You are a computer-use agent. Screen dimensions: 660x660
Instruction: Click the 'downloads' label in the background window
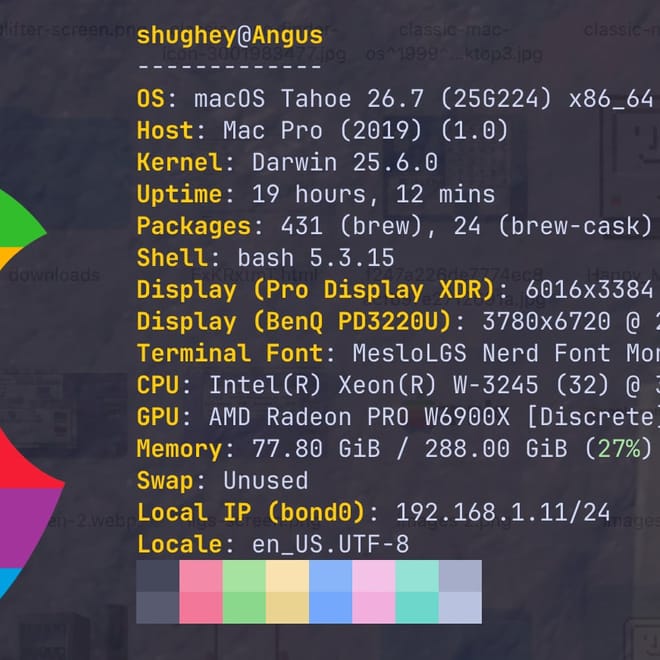pos(54,275)
